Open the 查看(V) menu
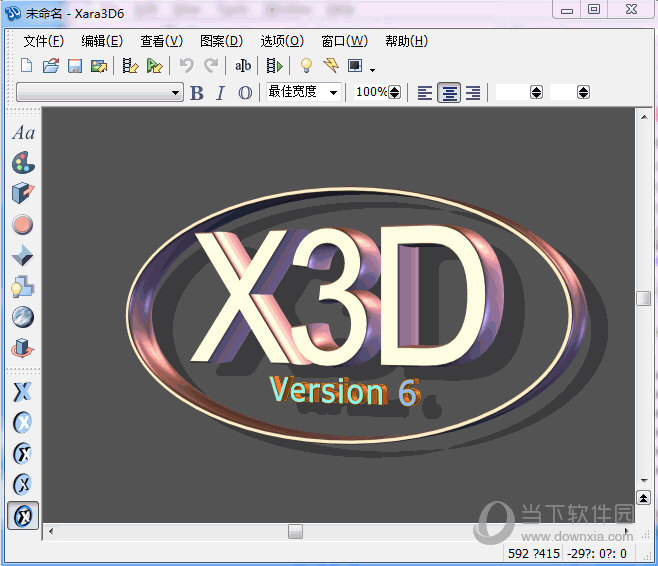 [x=162, y=41]
